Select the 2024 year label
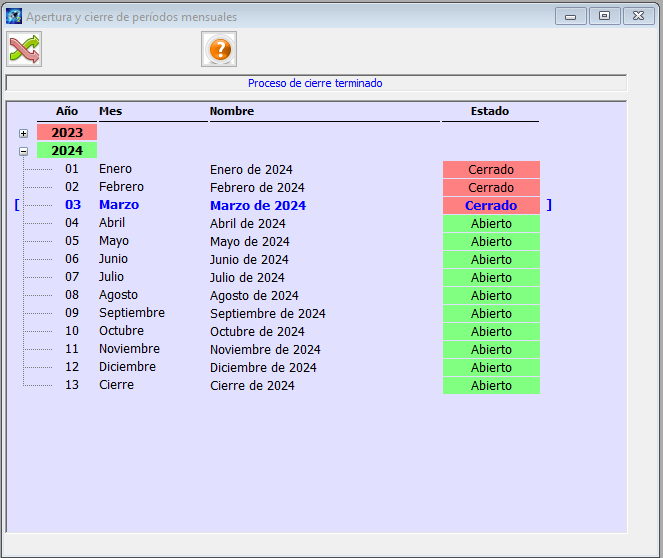663x558 pixels. [67, 150]
